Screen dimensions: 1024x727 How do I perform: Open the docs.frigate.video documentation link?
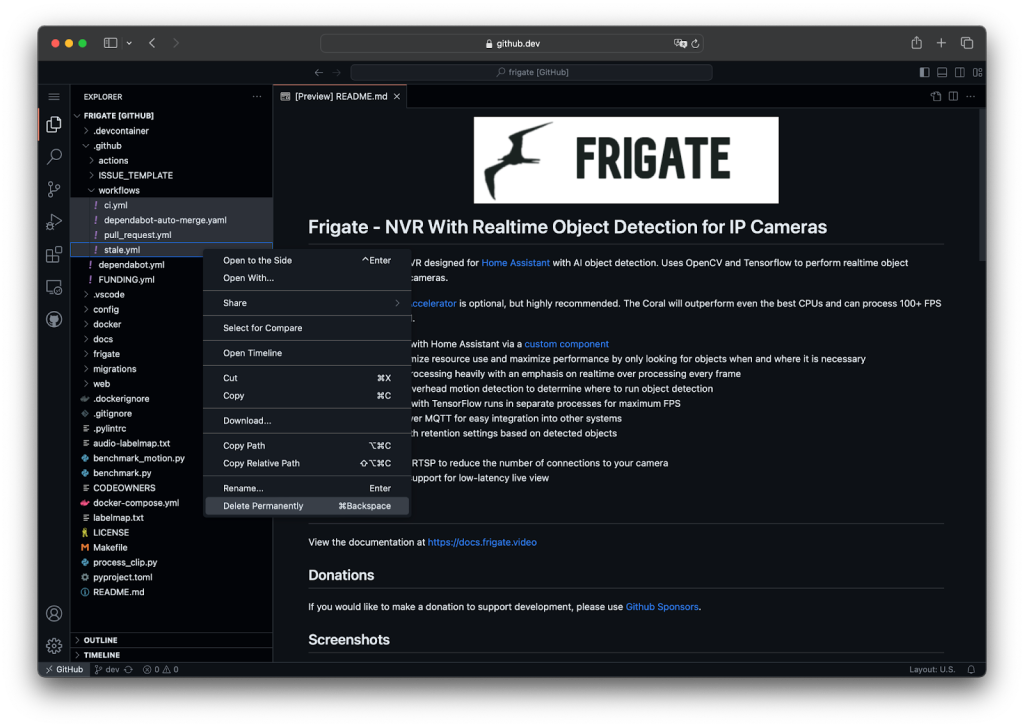click(482, 541)
